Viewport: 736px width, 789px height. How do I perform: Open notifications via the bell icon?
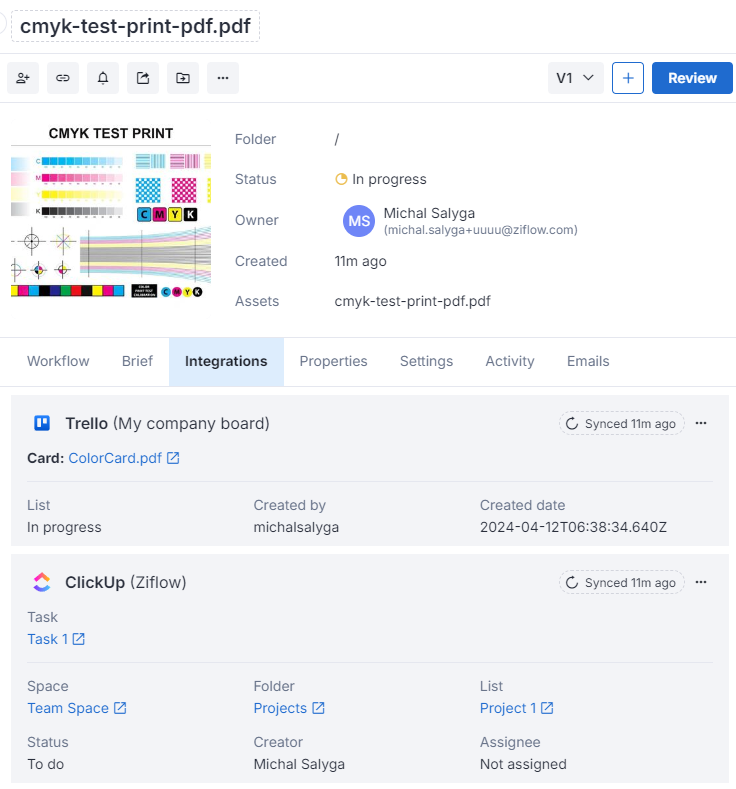coord(103,78)
